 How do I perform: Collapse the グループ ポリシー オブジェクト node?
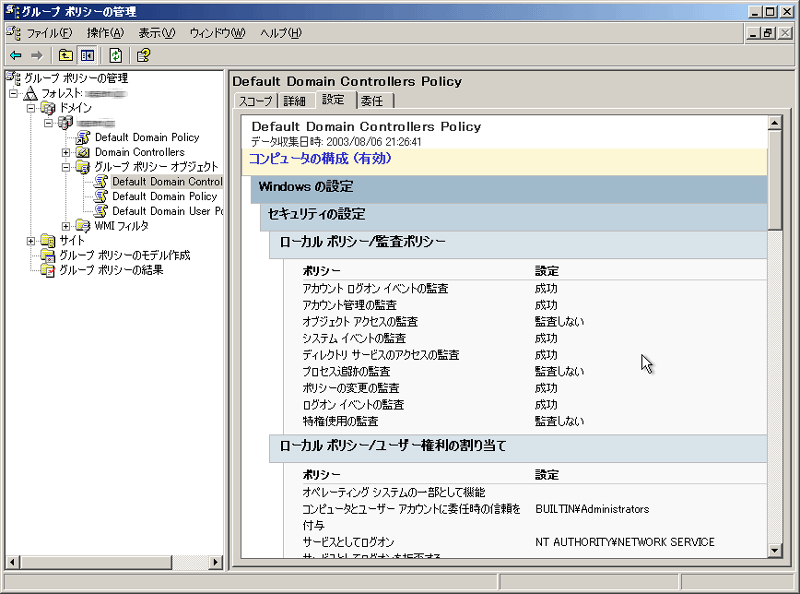(x=66, y=167)
